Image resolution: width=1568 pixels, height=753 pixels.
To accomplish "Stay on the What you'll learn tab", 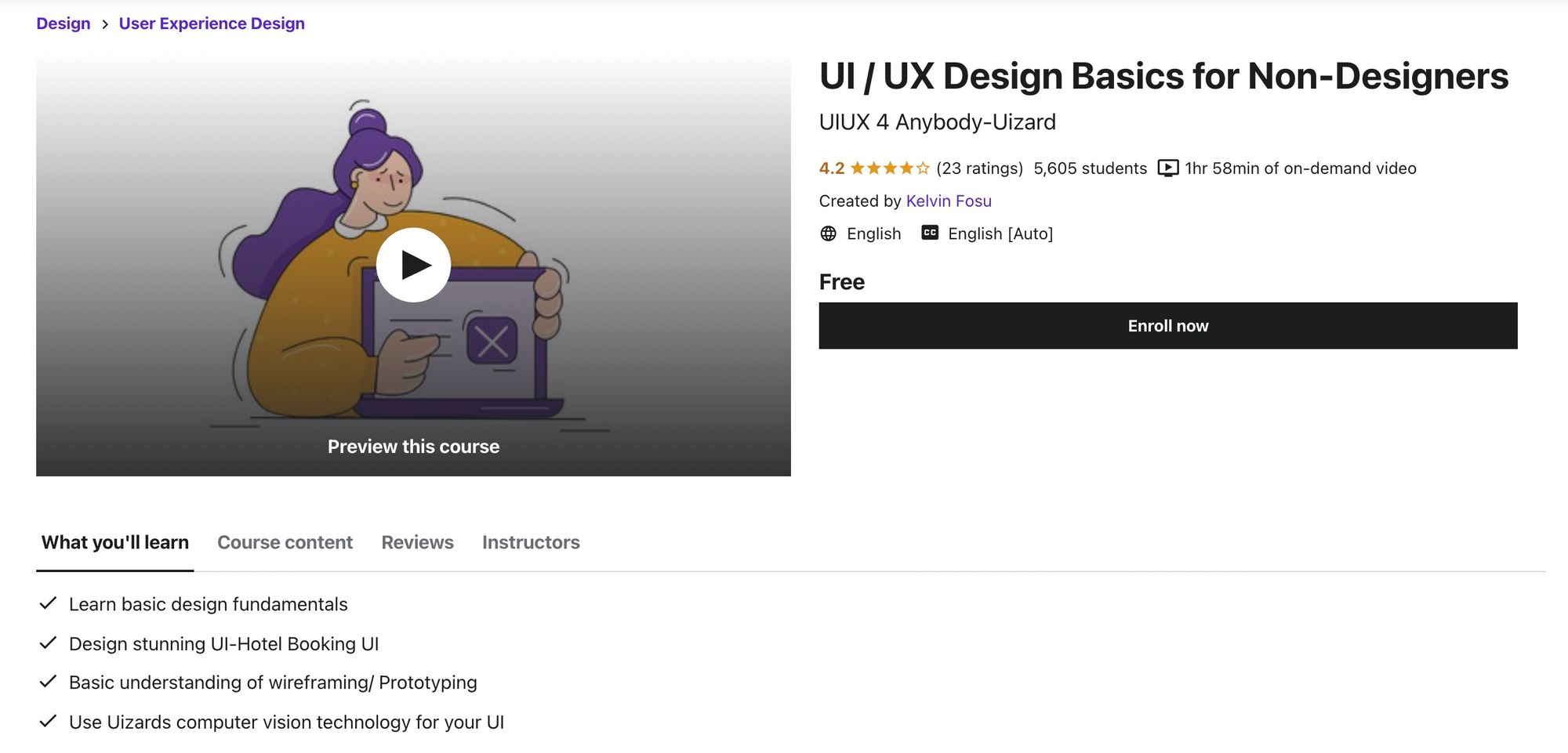I will pos(113,541).
